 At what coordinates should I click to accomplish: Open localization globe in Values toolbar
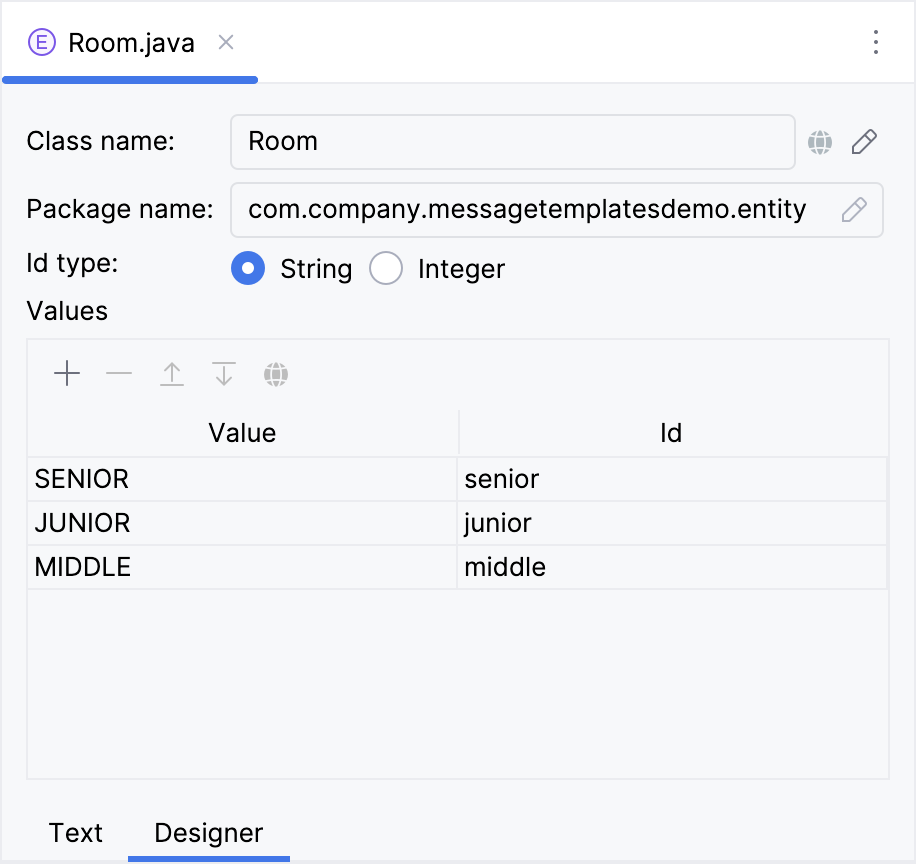(x=276, y=373)
